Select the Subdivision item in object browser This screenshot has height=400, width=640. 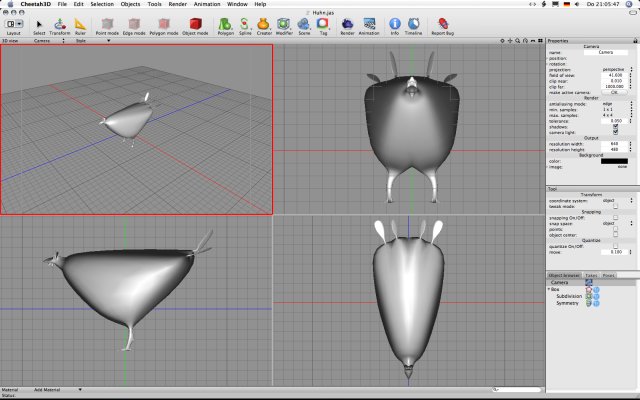click(x=569, y=296)
